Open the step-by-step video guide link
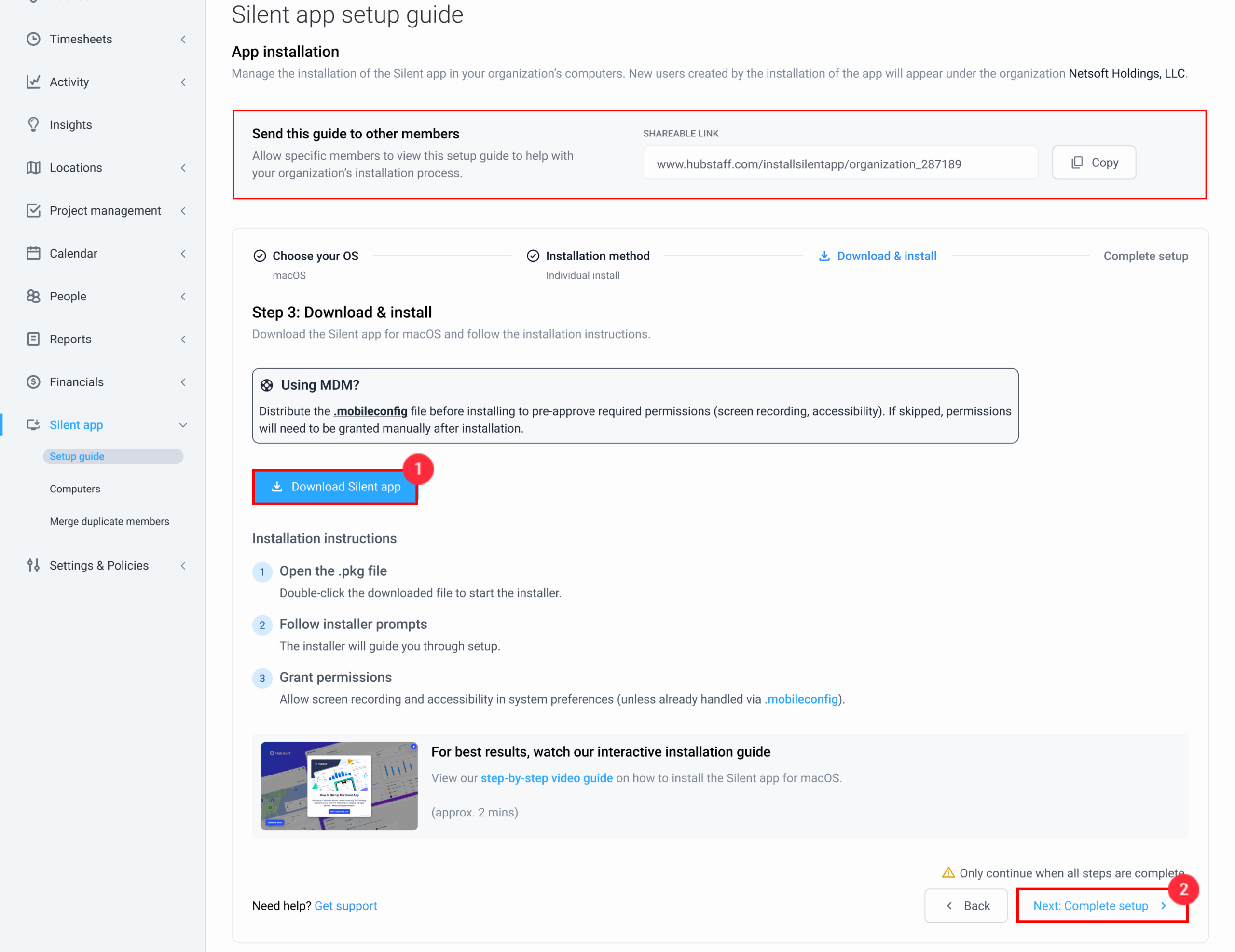 [x=546, y=778]
